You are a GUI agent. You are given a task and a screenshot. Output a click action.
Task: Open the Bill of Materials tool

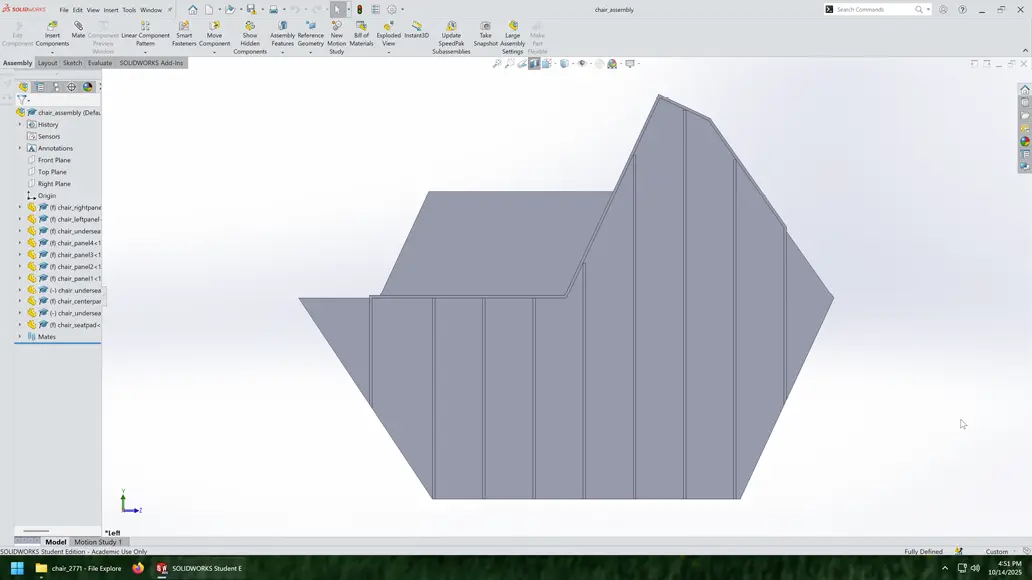pos(361,31)
